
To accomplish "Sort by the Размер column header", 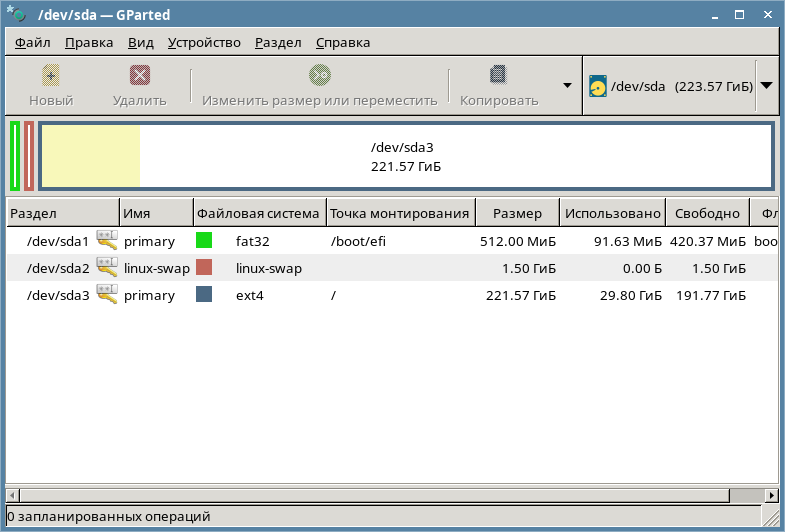I will [517, 213].
